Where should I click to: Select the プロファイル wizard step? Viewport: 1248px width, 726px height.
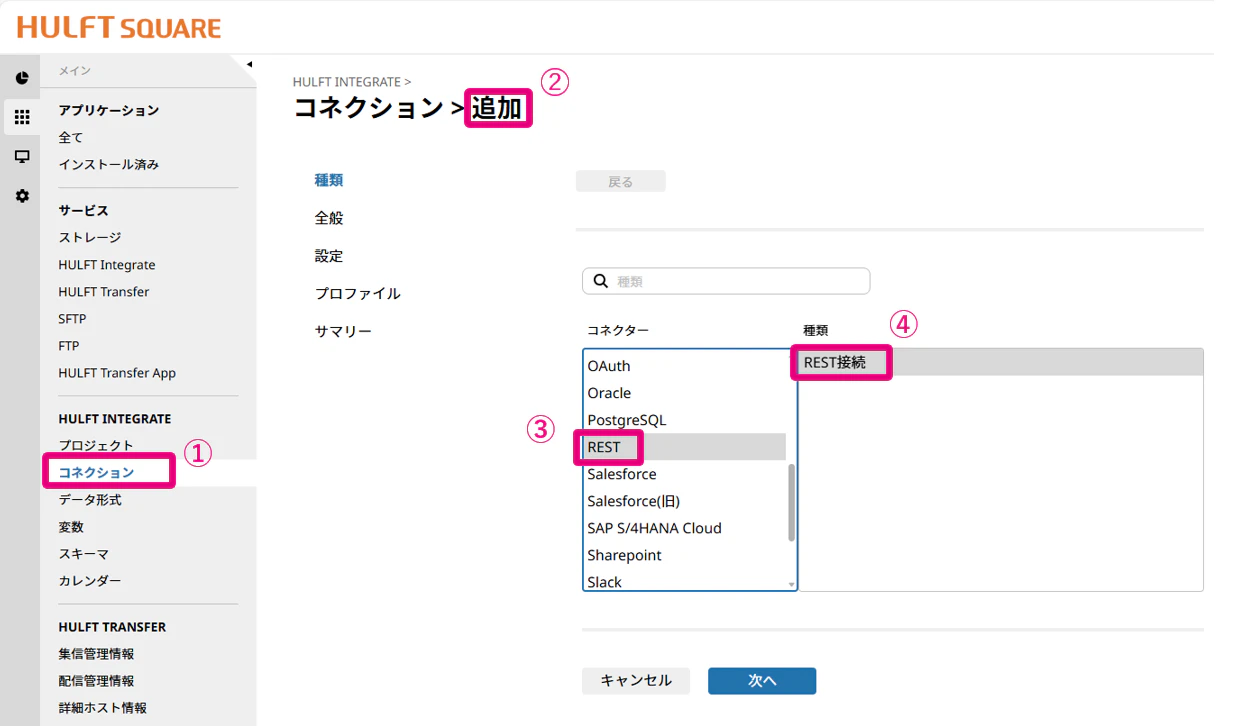click(358, 293)
